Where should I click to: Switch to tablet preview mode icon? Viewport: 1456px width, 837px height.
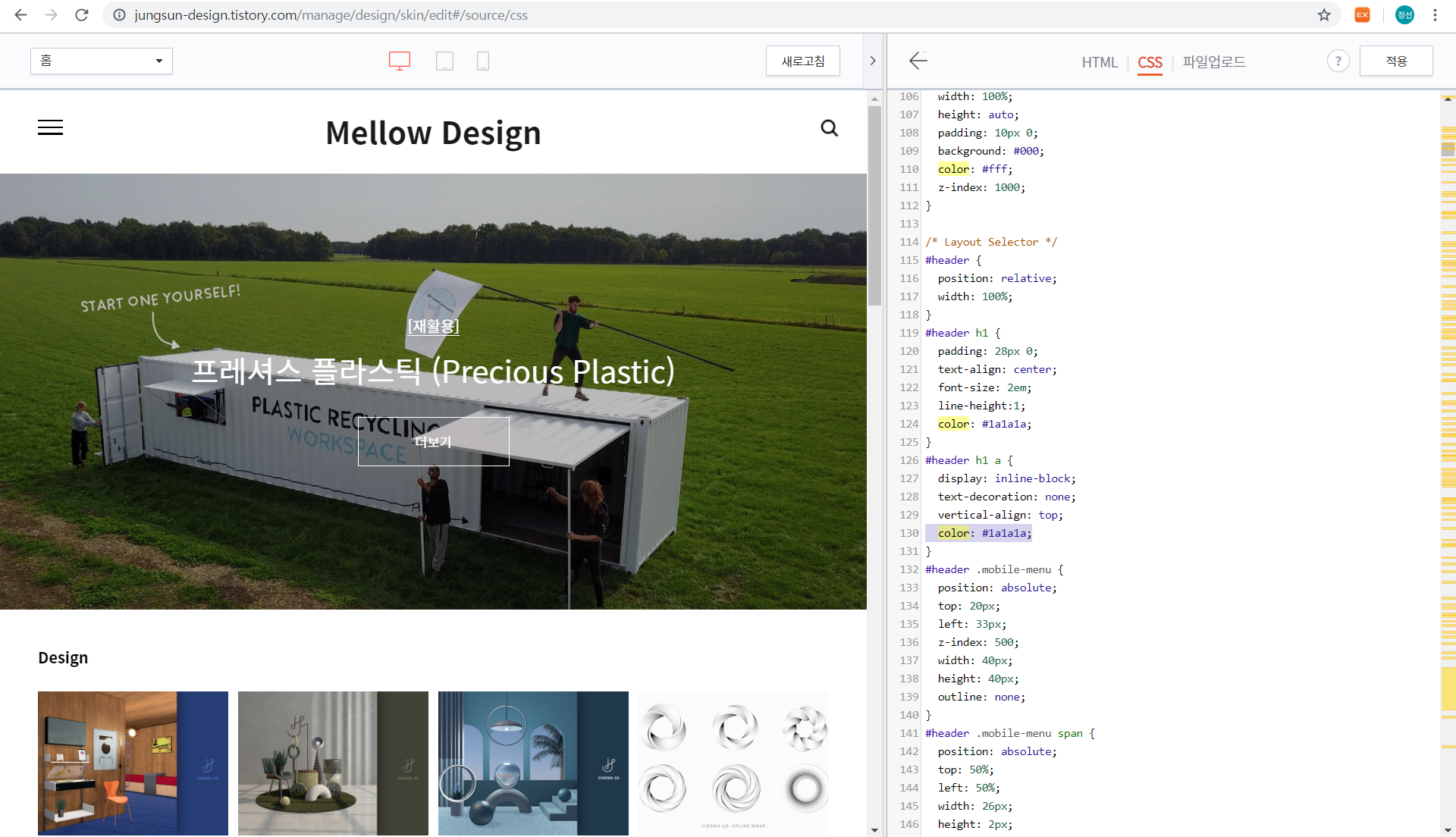[444, 61]
